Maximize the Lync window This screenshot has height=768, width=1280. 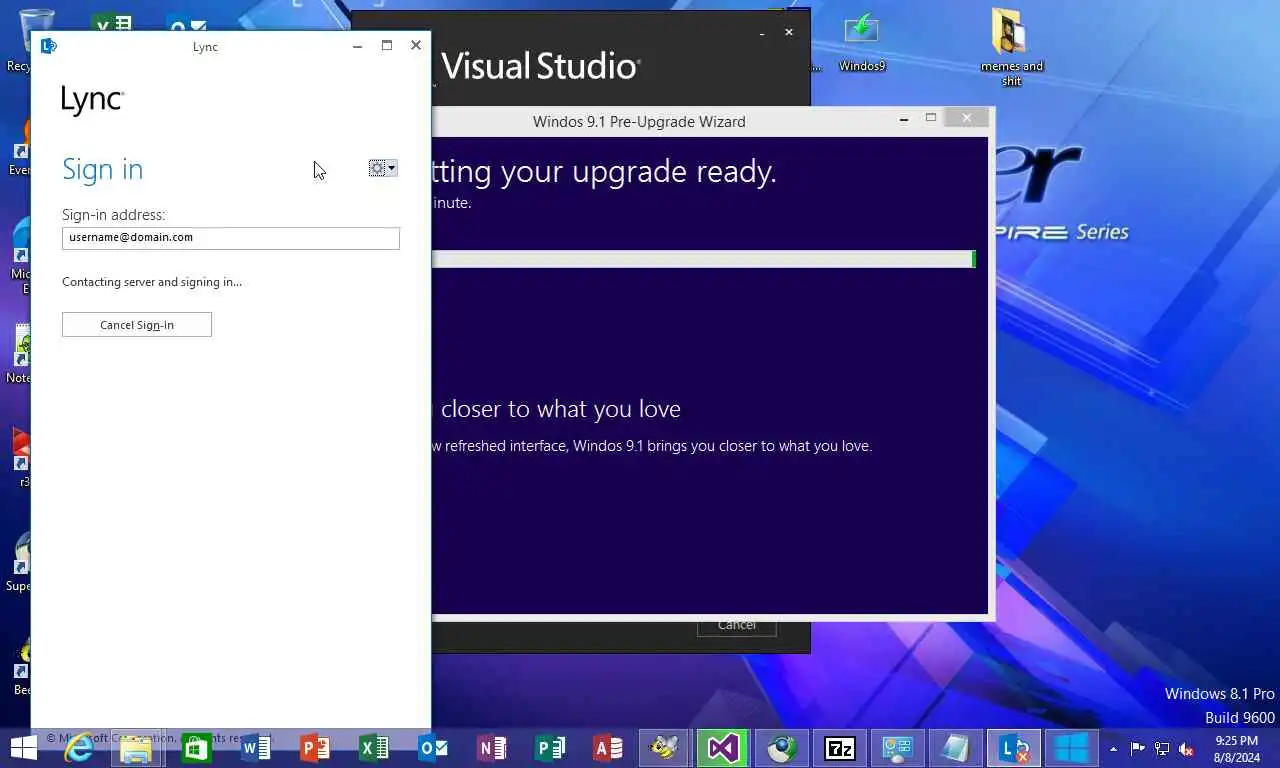tap(387, 45)
